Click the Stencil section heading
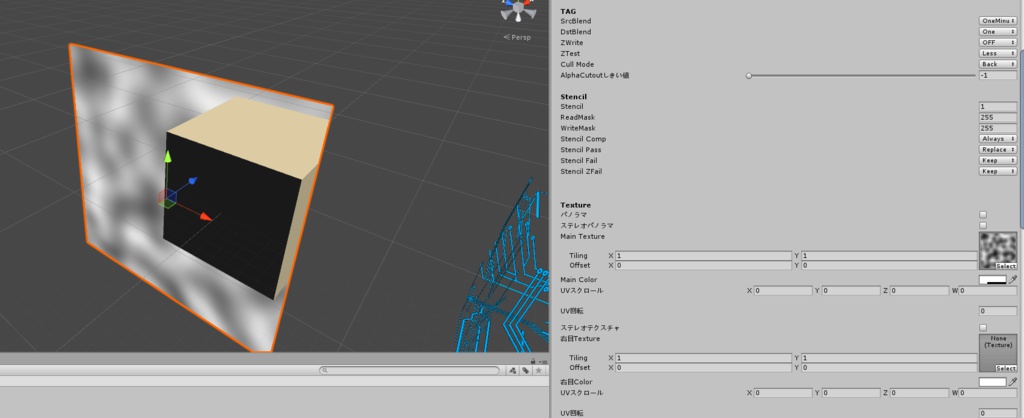 point(573,97)
